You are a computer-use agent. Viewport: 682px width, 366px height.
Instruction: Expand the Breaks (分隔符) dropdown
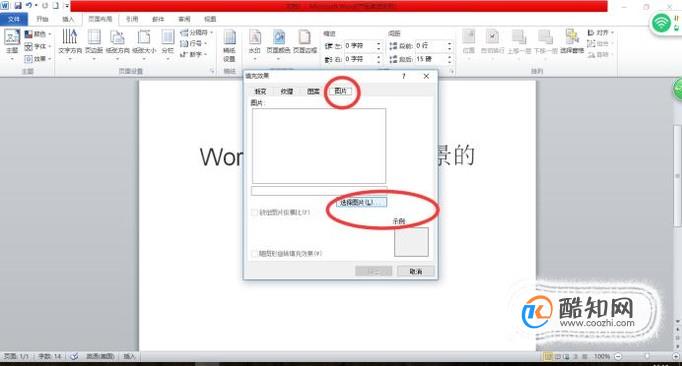(197, 33)
